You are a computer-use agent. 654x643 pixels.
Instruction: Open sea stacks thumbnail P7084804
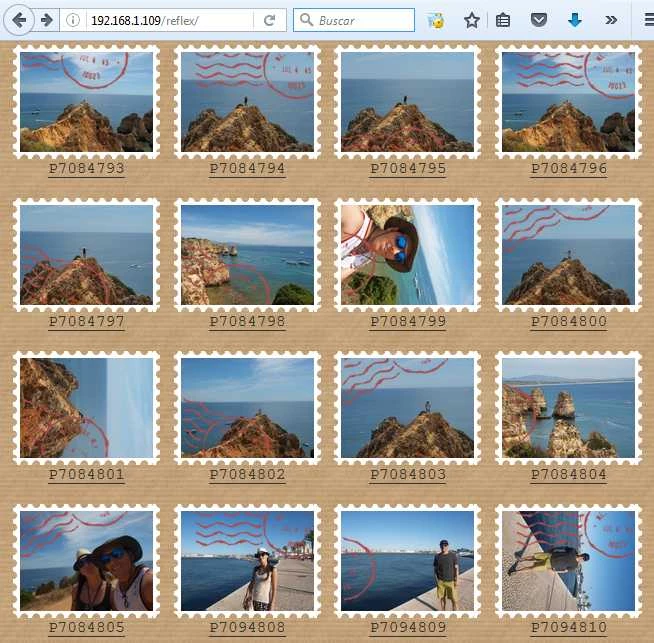tap(568, 408)
